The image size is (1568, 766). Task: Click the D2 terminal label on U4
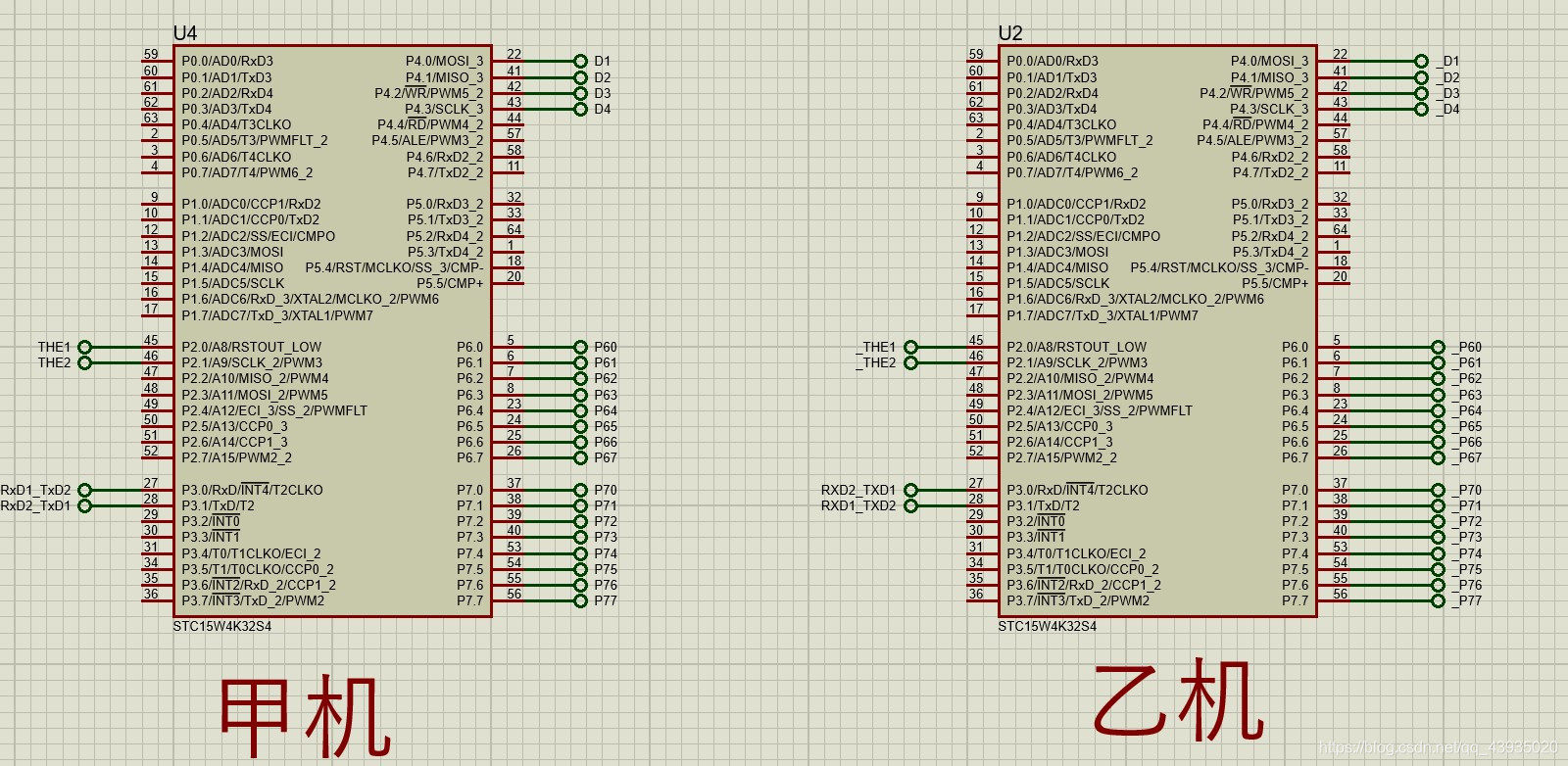(602, 77)
